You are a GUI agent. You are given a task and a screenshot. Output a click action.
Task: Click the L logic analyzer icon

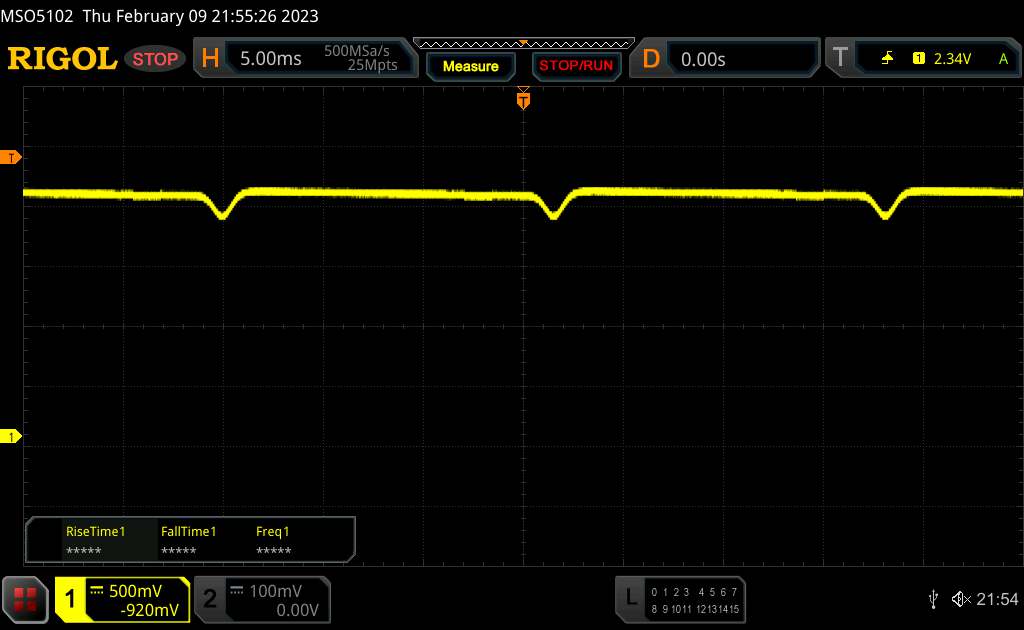pos(630,598)
